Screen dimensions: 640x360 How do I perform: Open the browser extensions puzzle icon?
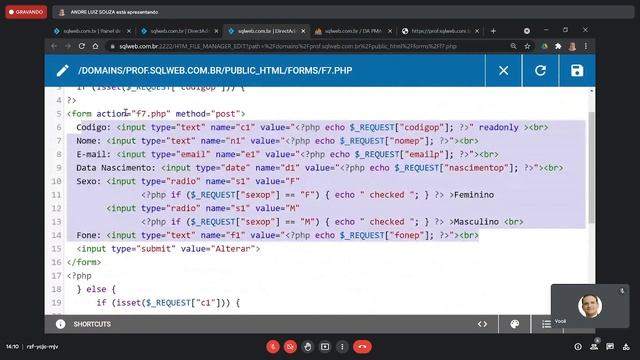(x=558, y=47)
